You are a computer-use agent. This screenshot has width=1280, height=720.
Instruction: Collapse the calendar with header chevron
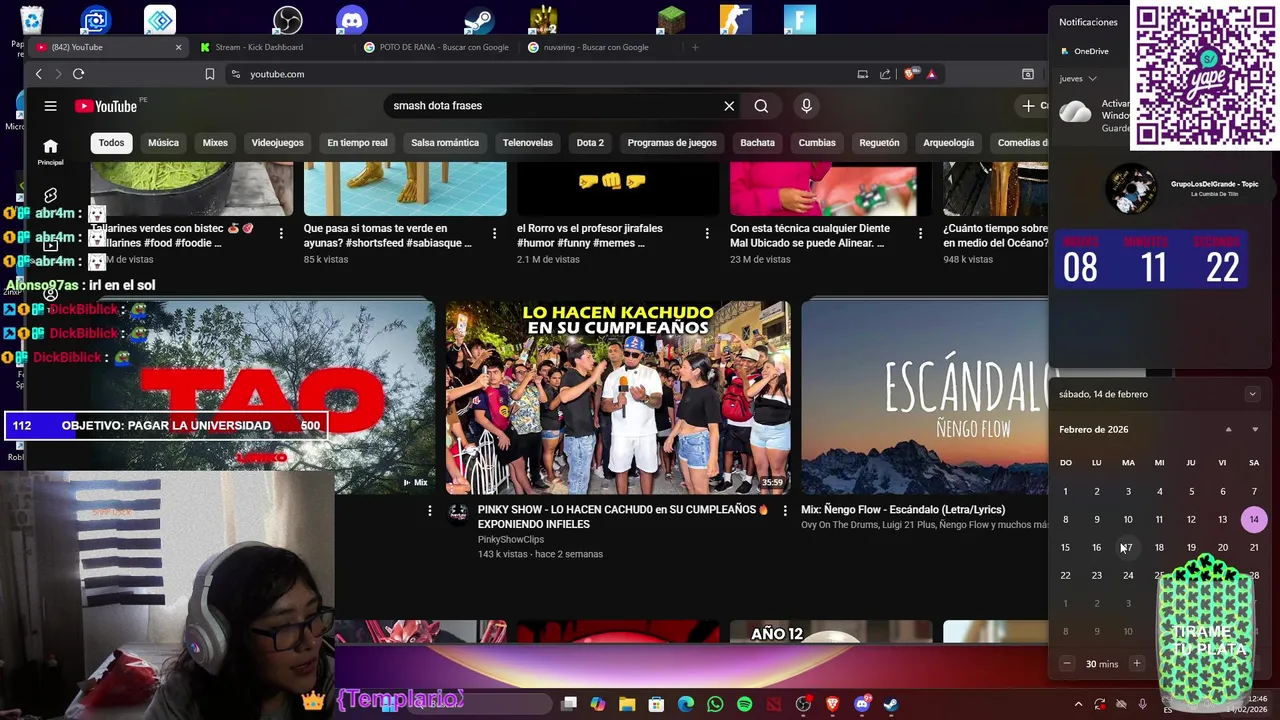click(x=1252, y=394)
